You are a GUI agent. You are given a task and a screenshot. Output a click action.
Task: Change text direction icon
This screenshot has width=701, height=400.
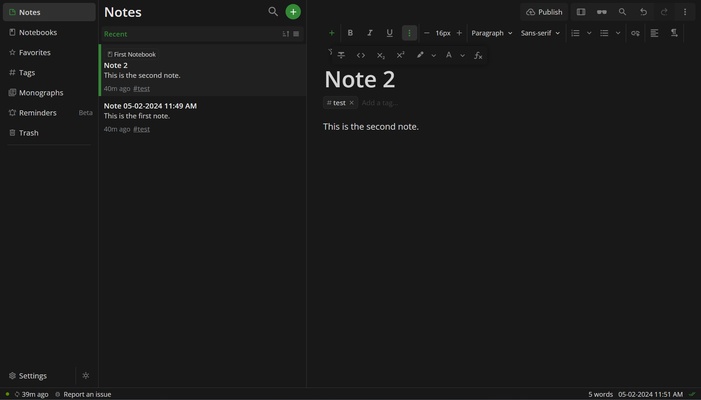(674, 33)
